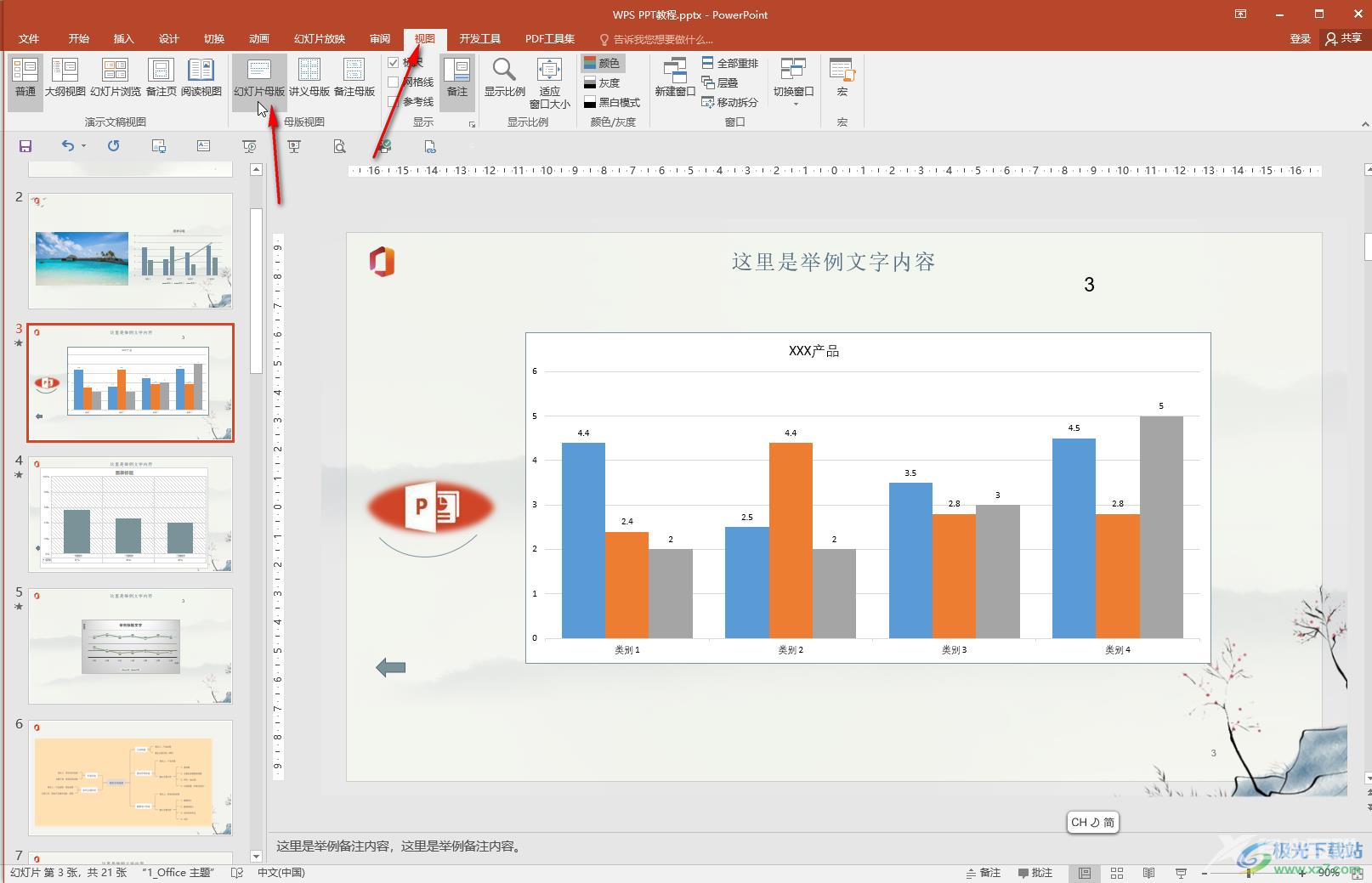The width and height of the screenshot is (1372, 883).
Task: Undo the last action
Action: coord(68,145)
